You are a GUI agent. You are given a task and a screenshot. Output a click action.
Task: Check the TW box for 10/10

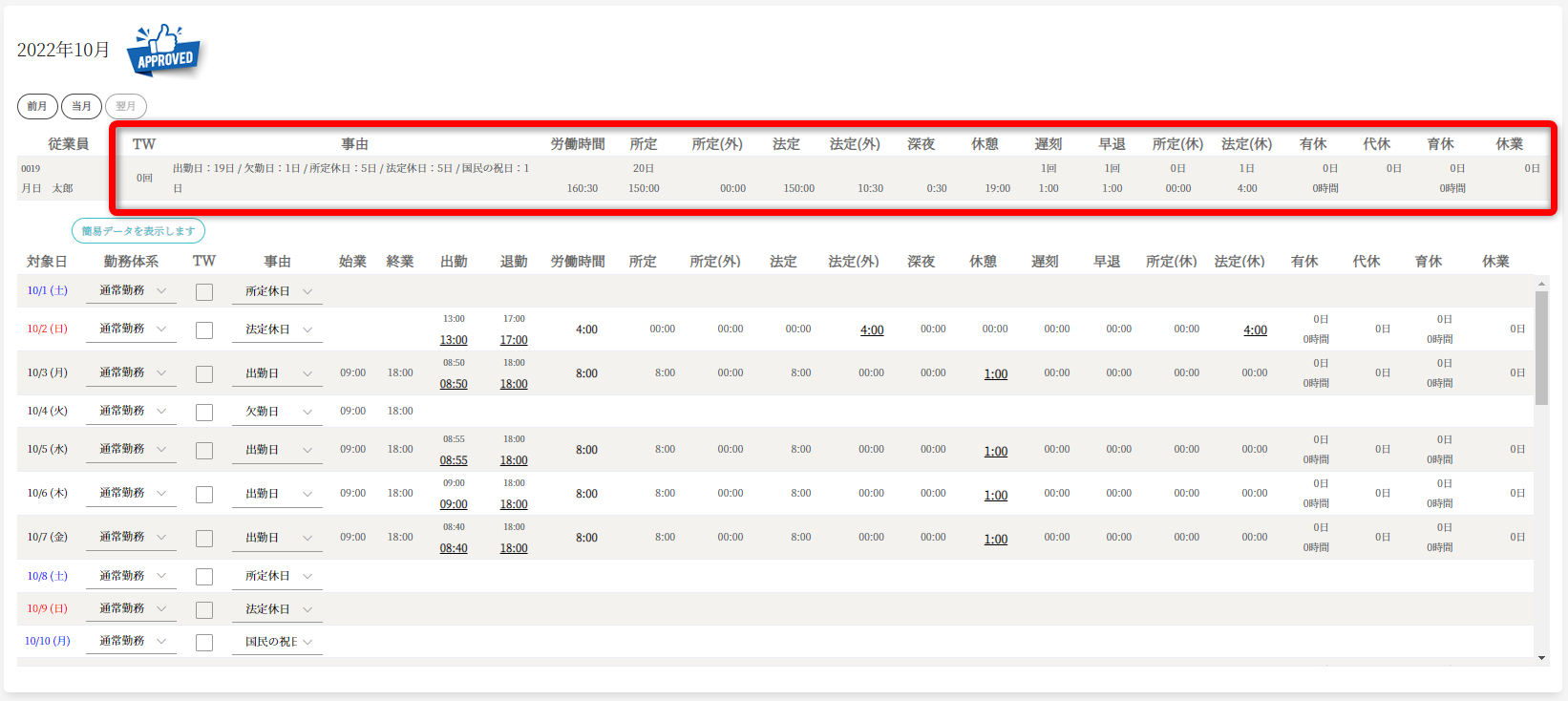[x=204, y=643]
